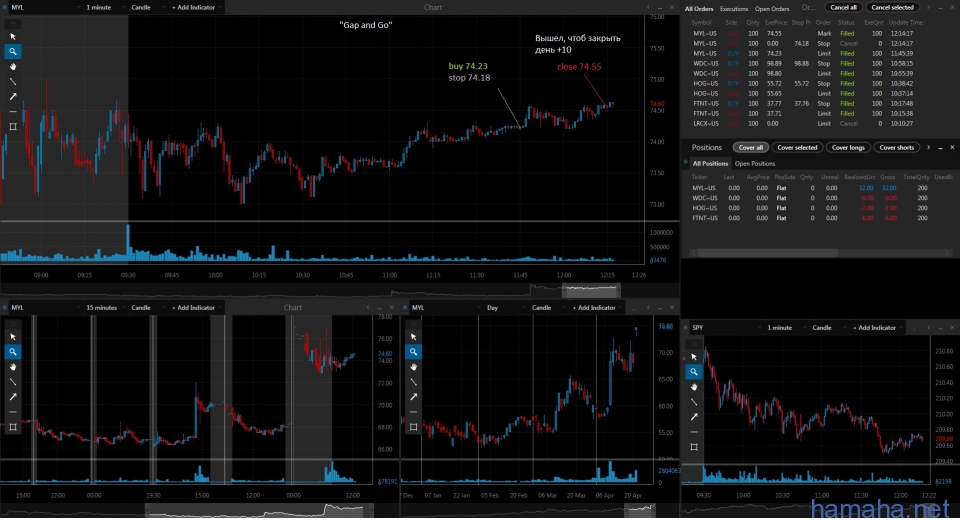
Task: Click Ticker column header in Positions table
Action: coord(699,177)
